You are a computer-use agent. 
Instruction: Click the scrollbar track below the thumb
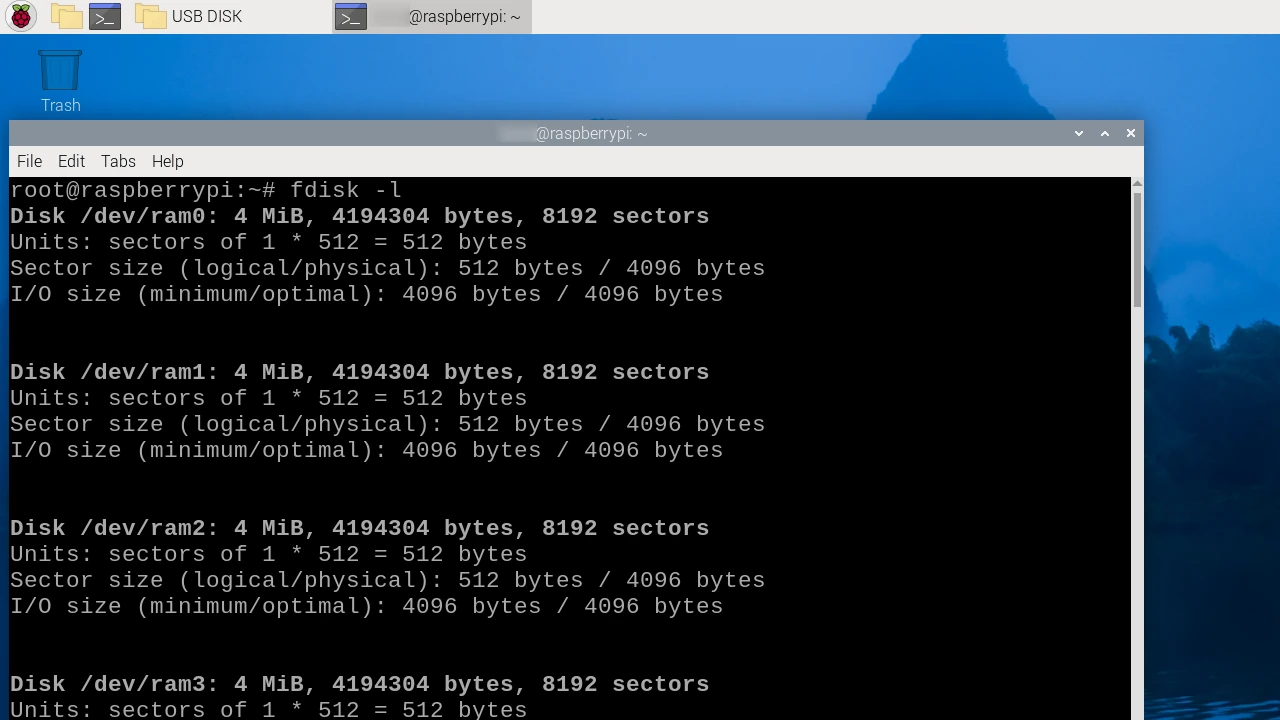(1137, 500)
